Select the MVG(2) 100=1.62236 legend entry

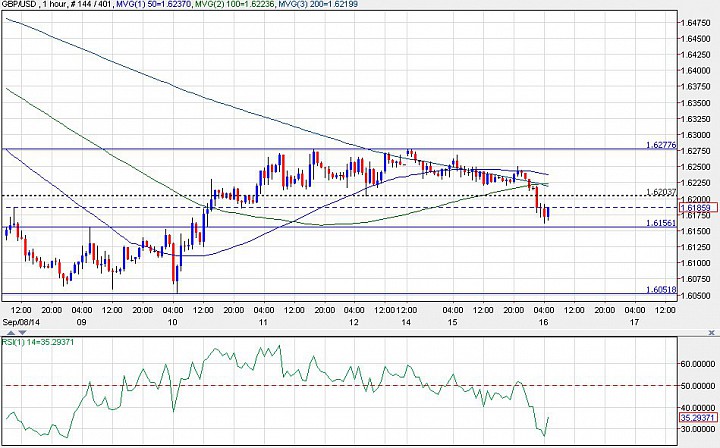(x=234, y=4)
